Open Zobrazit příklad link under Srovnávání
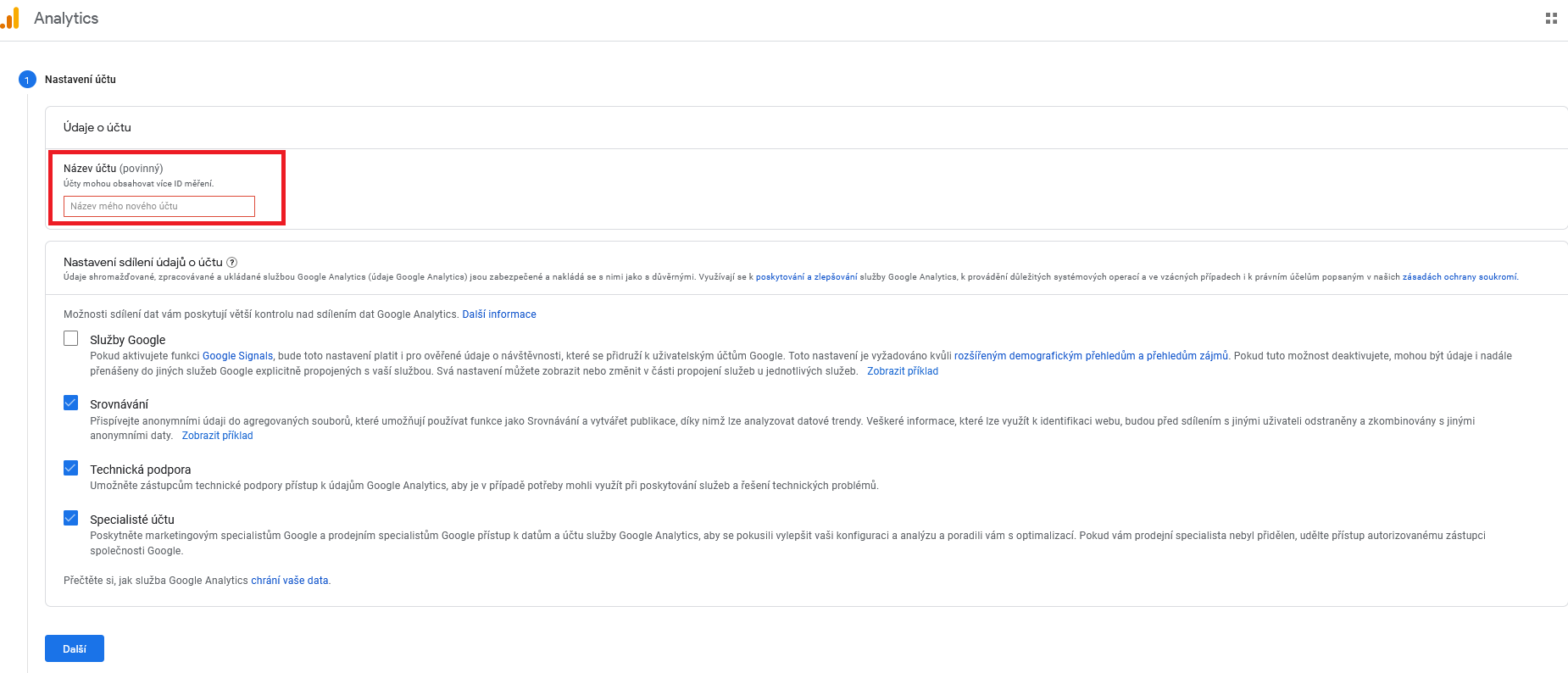 (x=218, y=436)
